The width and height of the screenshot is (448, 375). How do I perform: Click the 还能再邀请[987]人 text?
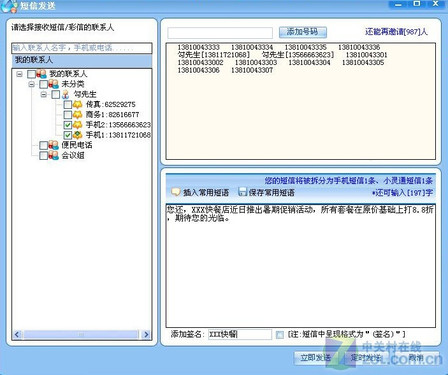click(396, 32)
